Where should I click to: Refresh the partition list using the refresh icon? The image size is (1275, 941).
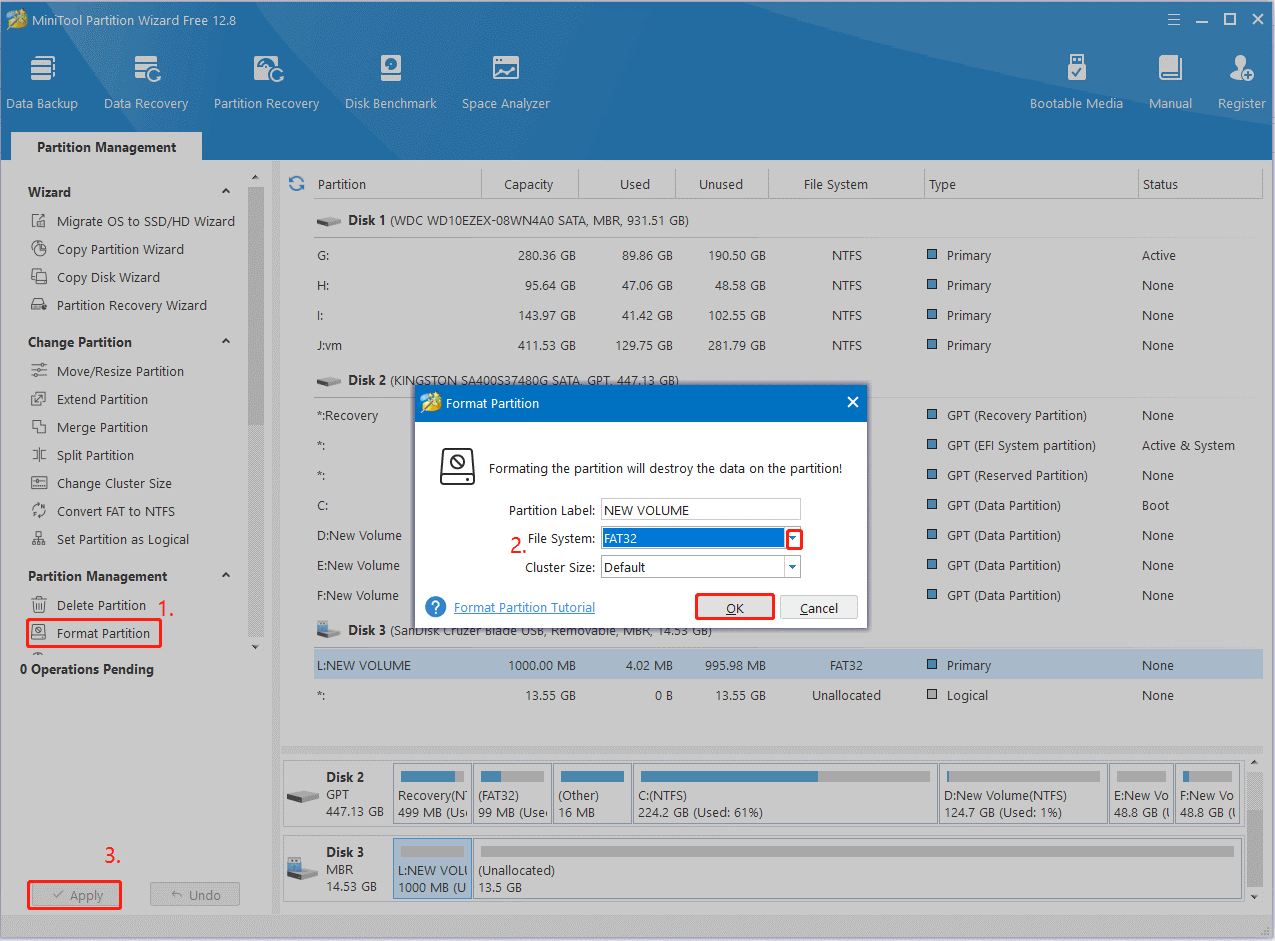click(x=296, y=184)
